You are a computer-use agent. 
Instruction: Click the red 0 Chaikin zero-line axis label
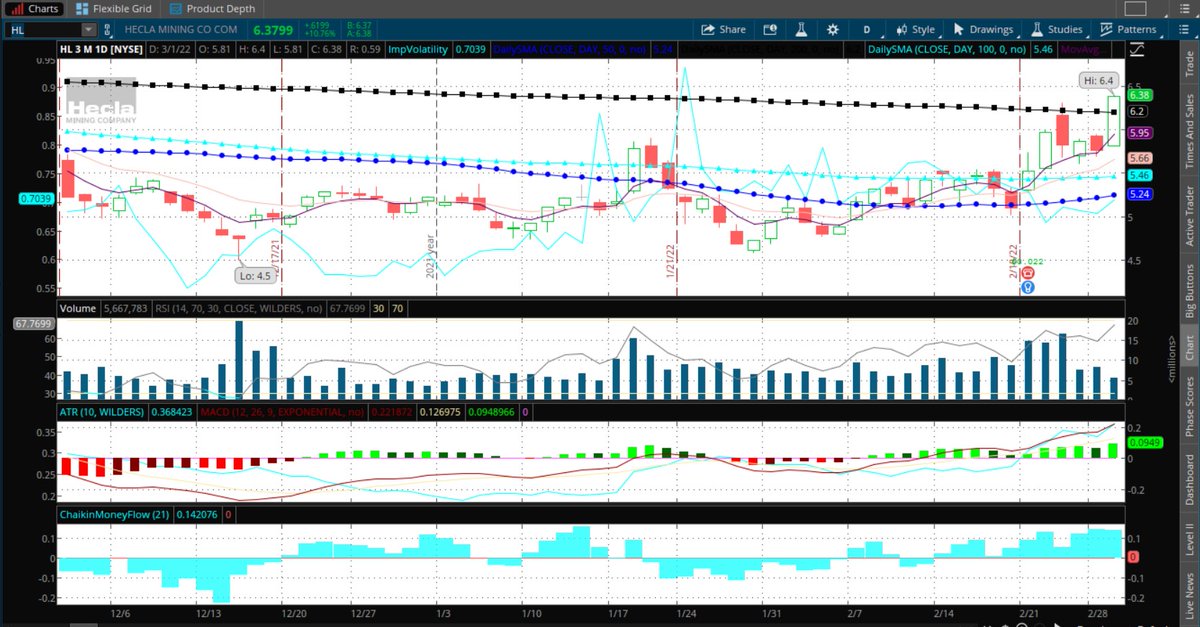(x=1133, y=555)
